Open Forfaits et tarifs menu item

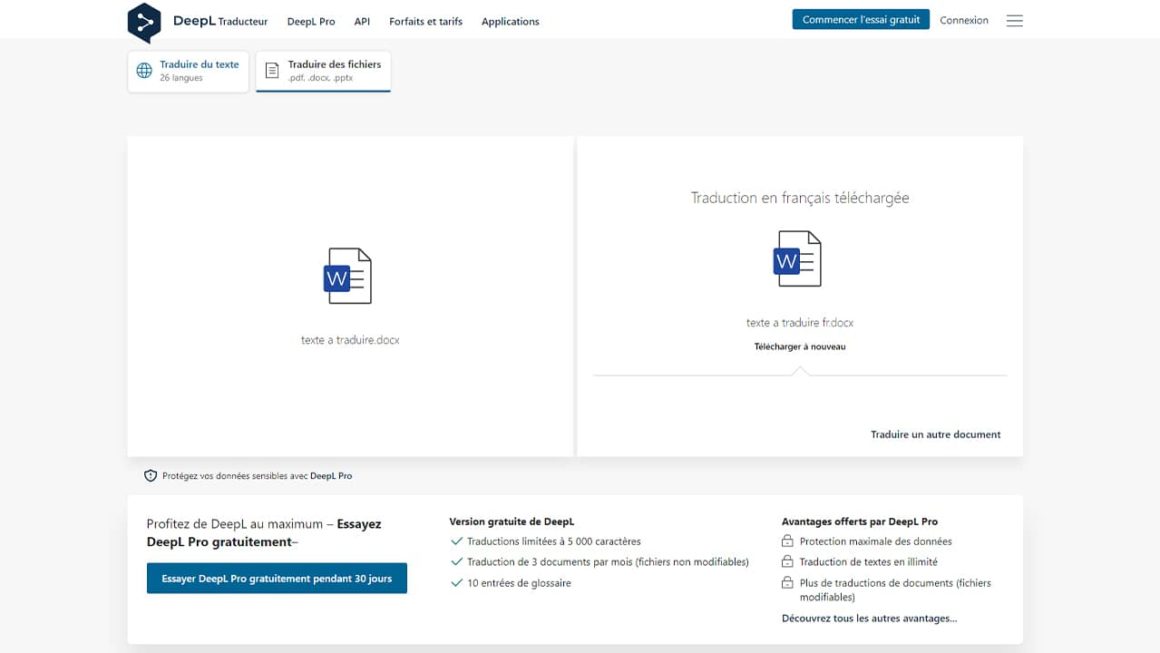(x=425, y=21)
